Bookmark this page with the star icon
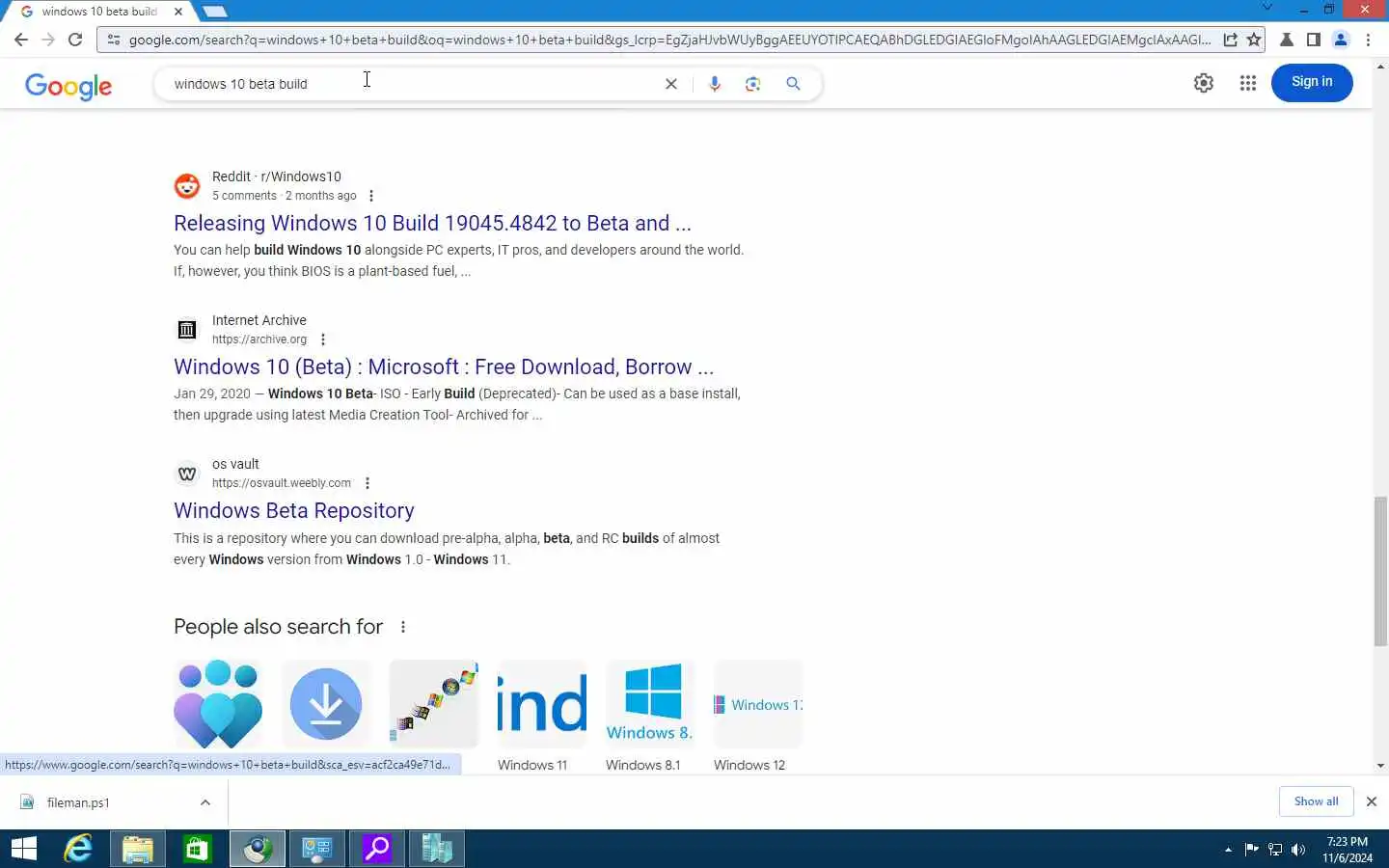The image size is (1389, 868). [1254, 40]
